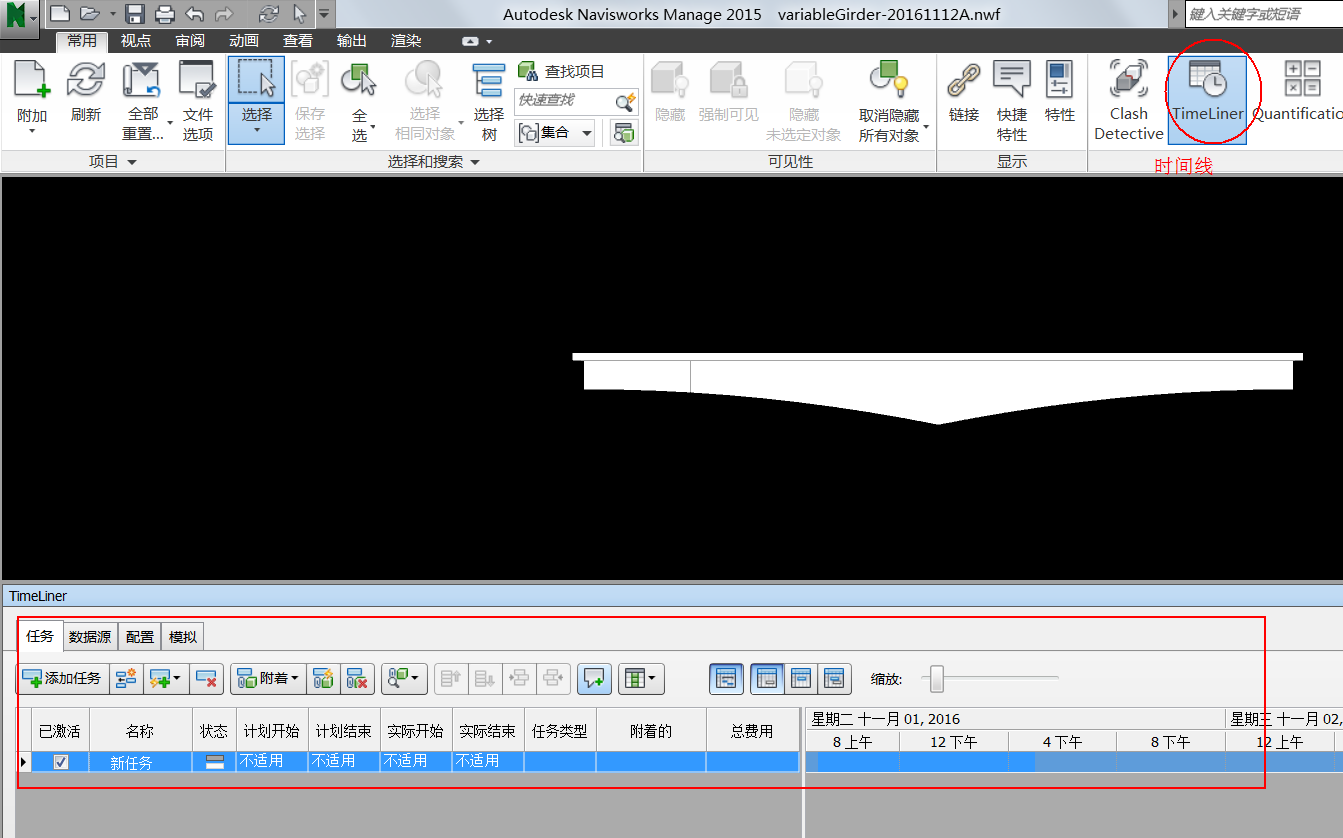
Task: Click the add comment speech bubble icon
Action: pyautogui.click(x=594, y=678)
